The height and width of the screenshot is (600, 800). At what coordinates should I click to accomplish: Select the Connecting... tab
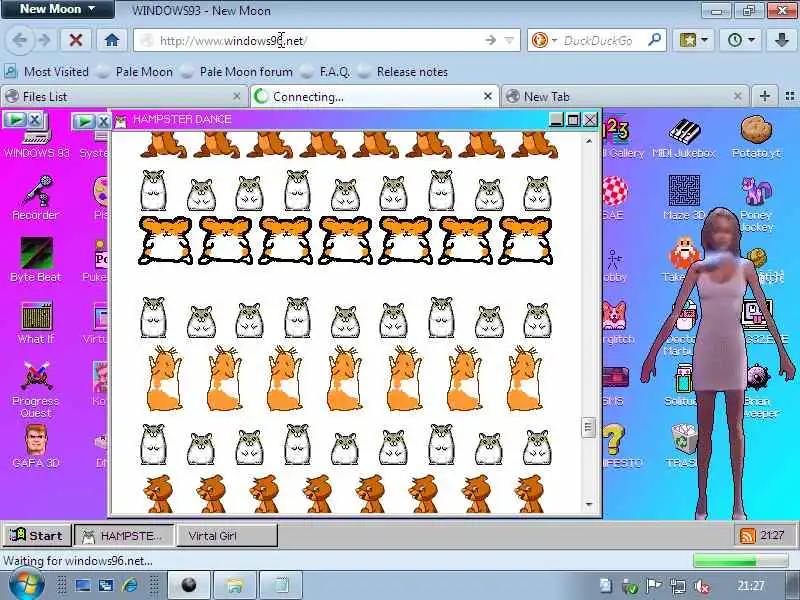pyautogui.click(x=375, y=96)
